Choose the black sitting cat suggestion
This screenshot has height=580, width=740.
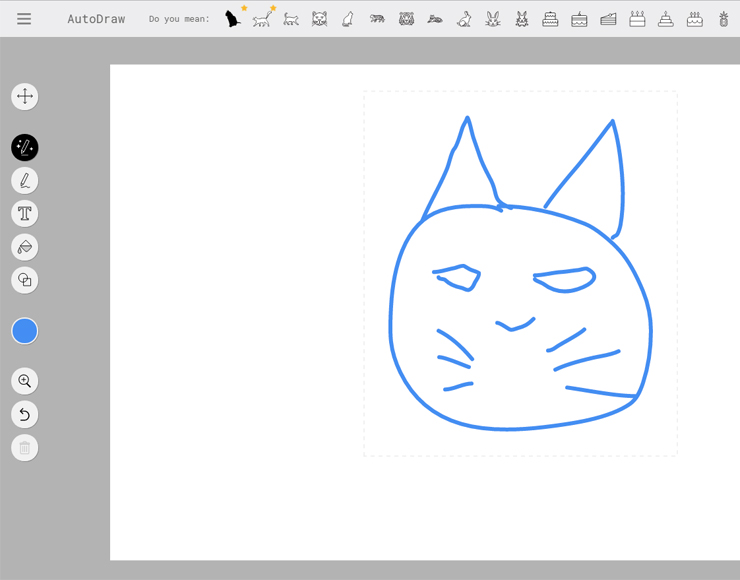tap(233, 18)
